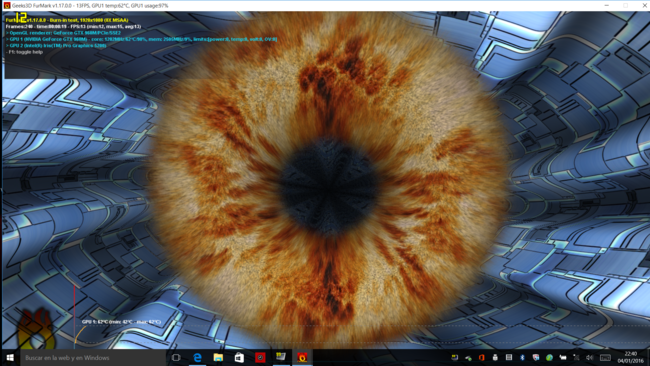Open the battery status tray icon

tap(563, 357)
